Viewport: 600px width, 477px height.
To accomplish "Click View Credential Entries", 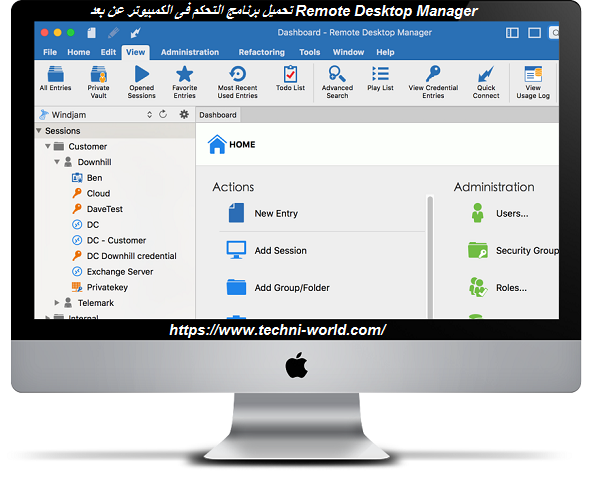I will click(433, 82).
